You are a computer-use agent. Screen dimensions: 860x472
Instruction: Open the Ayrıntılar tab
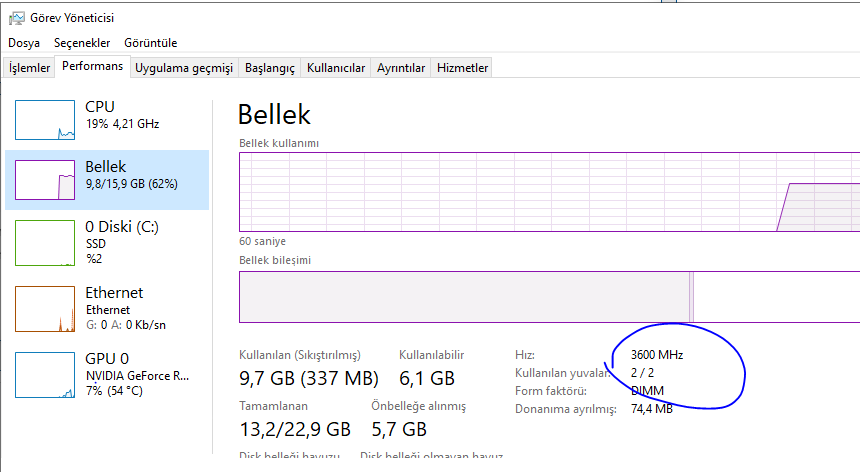[x=401, y=68]
